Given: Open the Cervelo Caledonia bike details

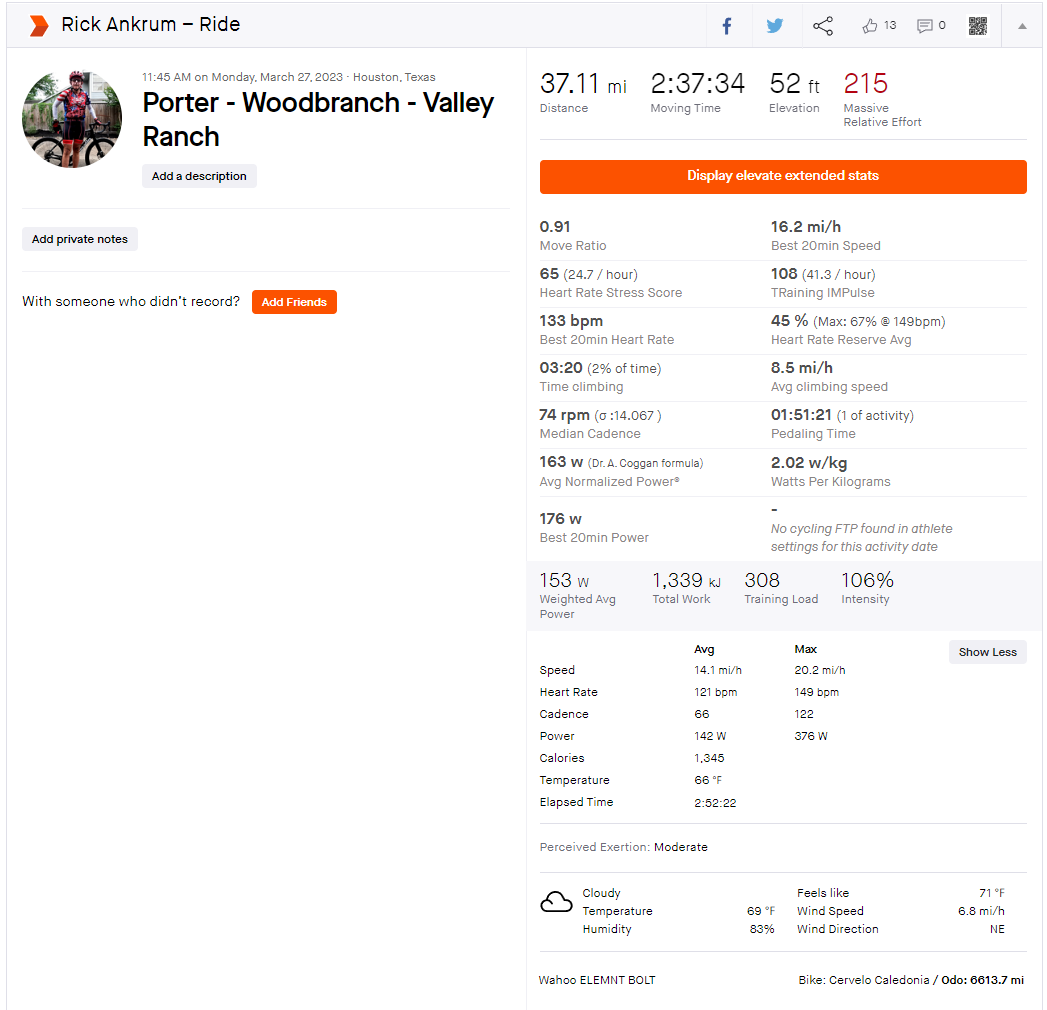Looking at the screenshot, I should tap(879, 980).
